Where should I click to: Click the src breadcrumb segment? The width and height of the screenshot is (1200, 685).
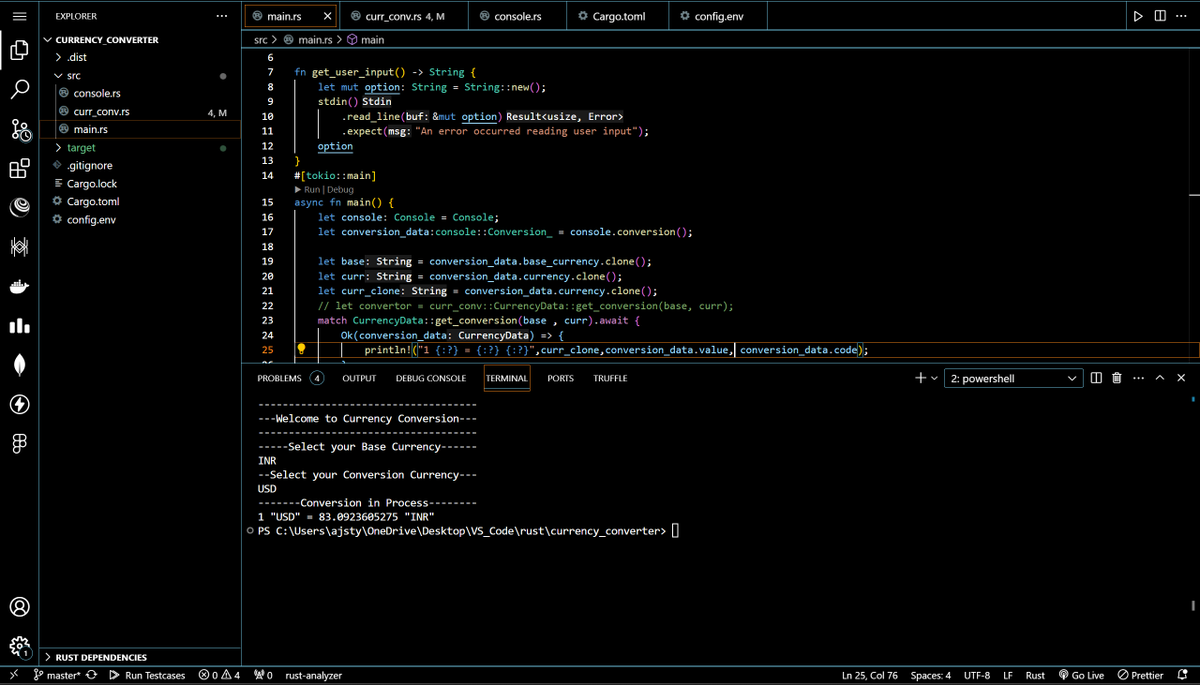(261, 40)
